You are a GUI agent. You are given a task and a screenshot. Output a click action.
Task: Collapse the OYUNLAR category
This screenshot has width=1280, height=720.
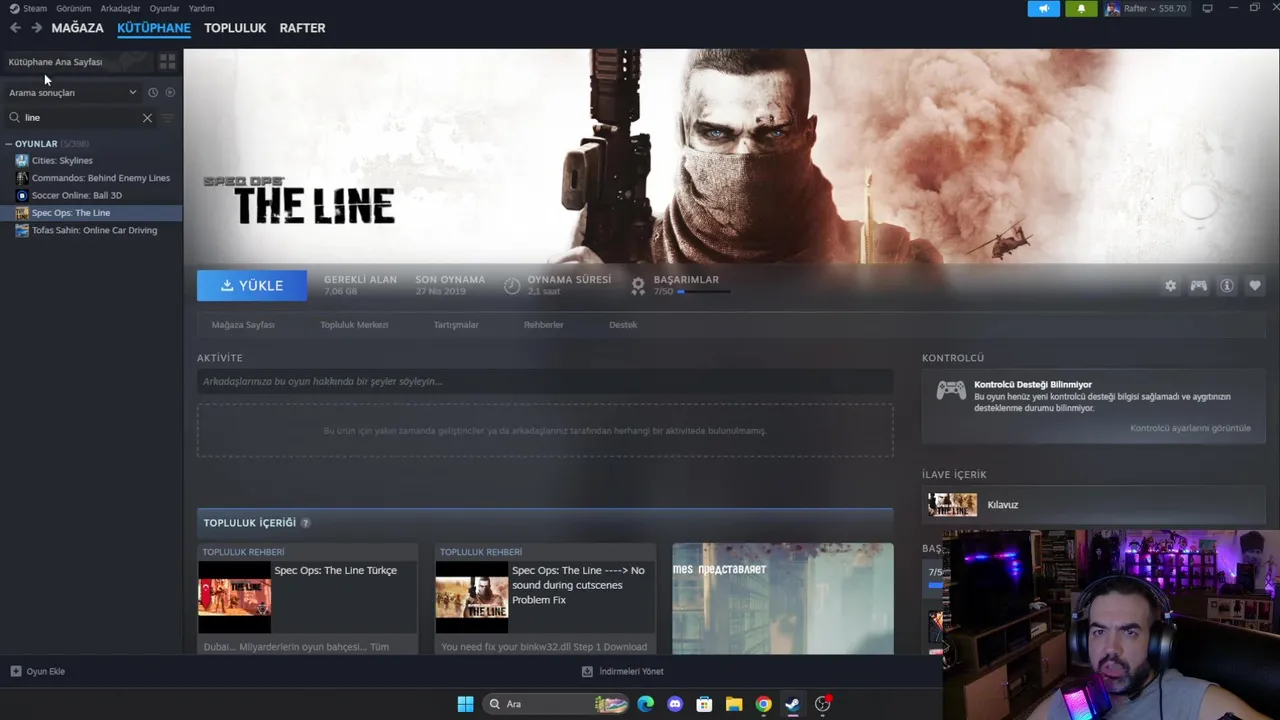click(x=9, y=144)
